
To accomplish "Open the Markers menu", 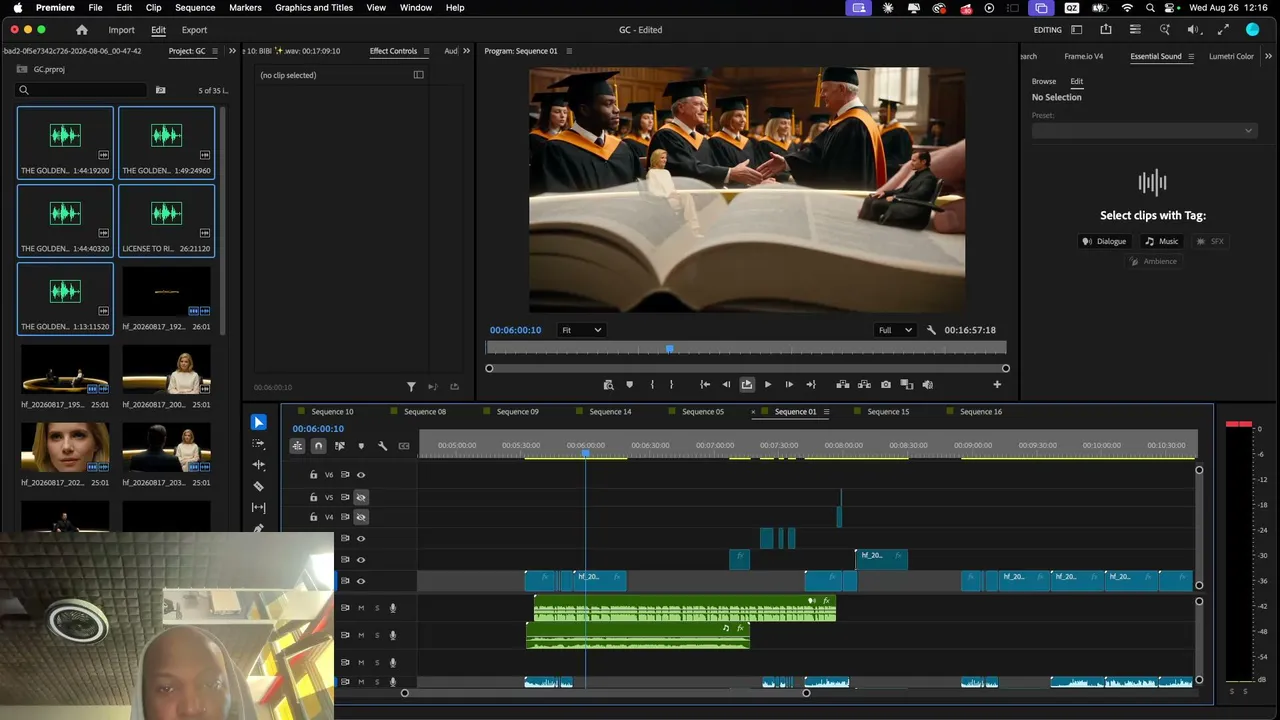I will pos(245,7).
